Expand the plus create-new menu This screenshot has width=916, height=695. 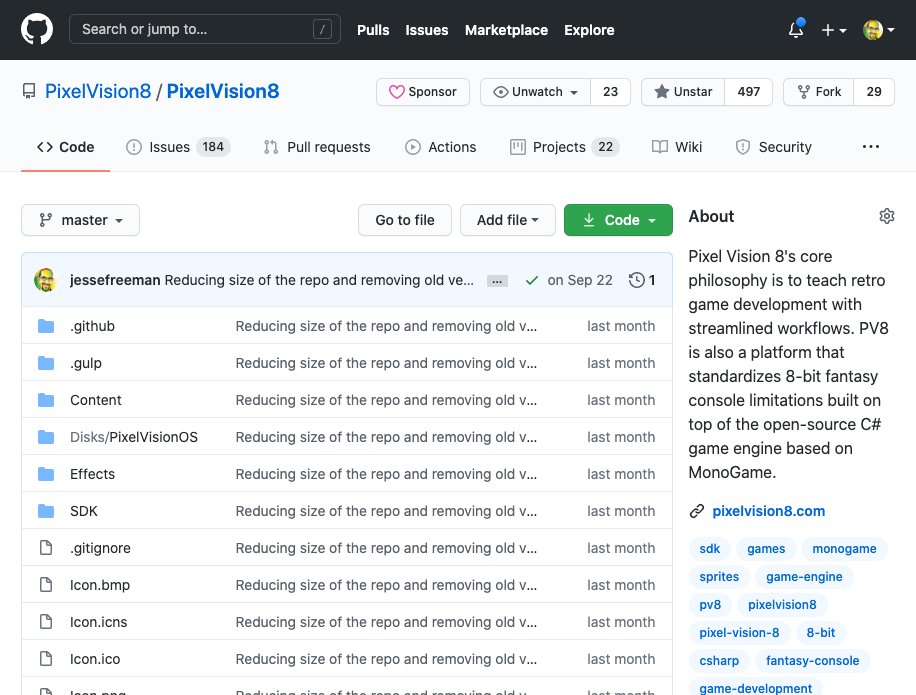click(x=834, y=30)
